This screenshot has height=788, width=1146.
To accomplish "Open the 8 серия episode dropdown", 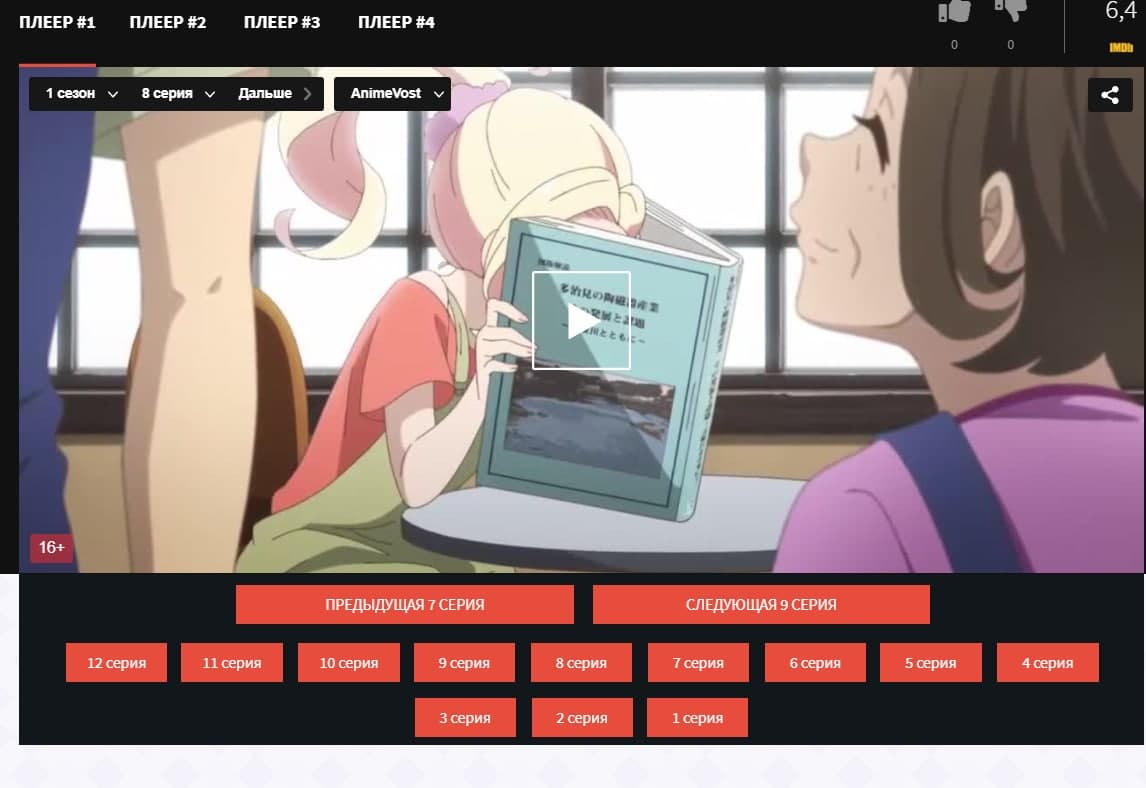I will tap(178, 94).
